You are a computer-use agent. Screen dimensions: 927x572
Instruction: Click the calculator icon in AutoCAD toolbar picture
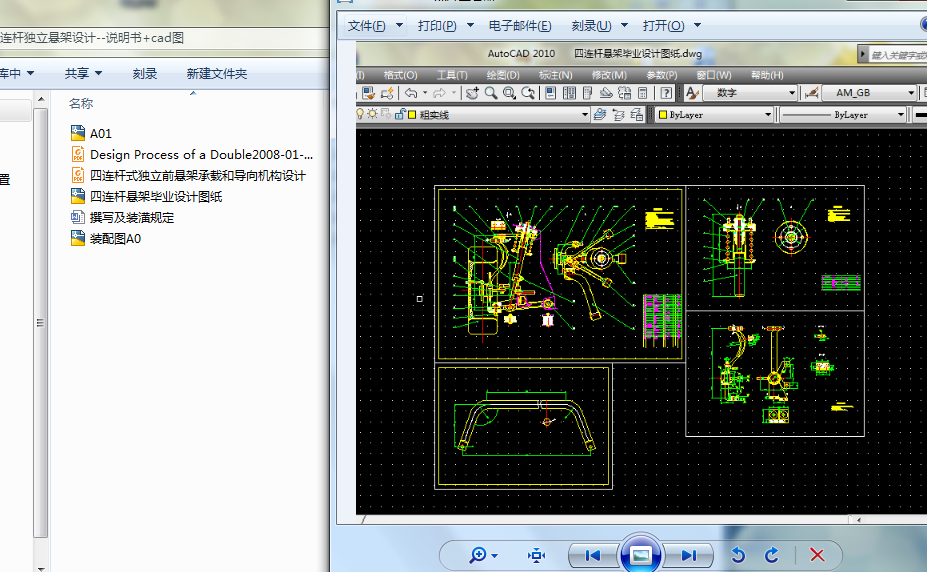[x=643, y=93]
